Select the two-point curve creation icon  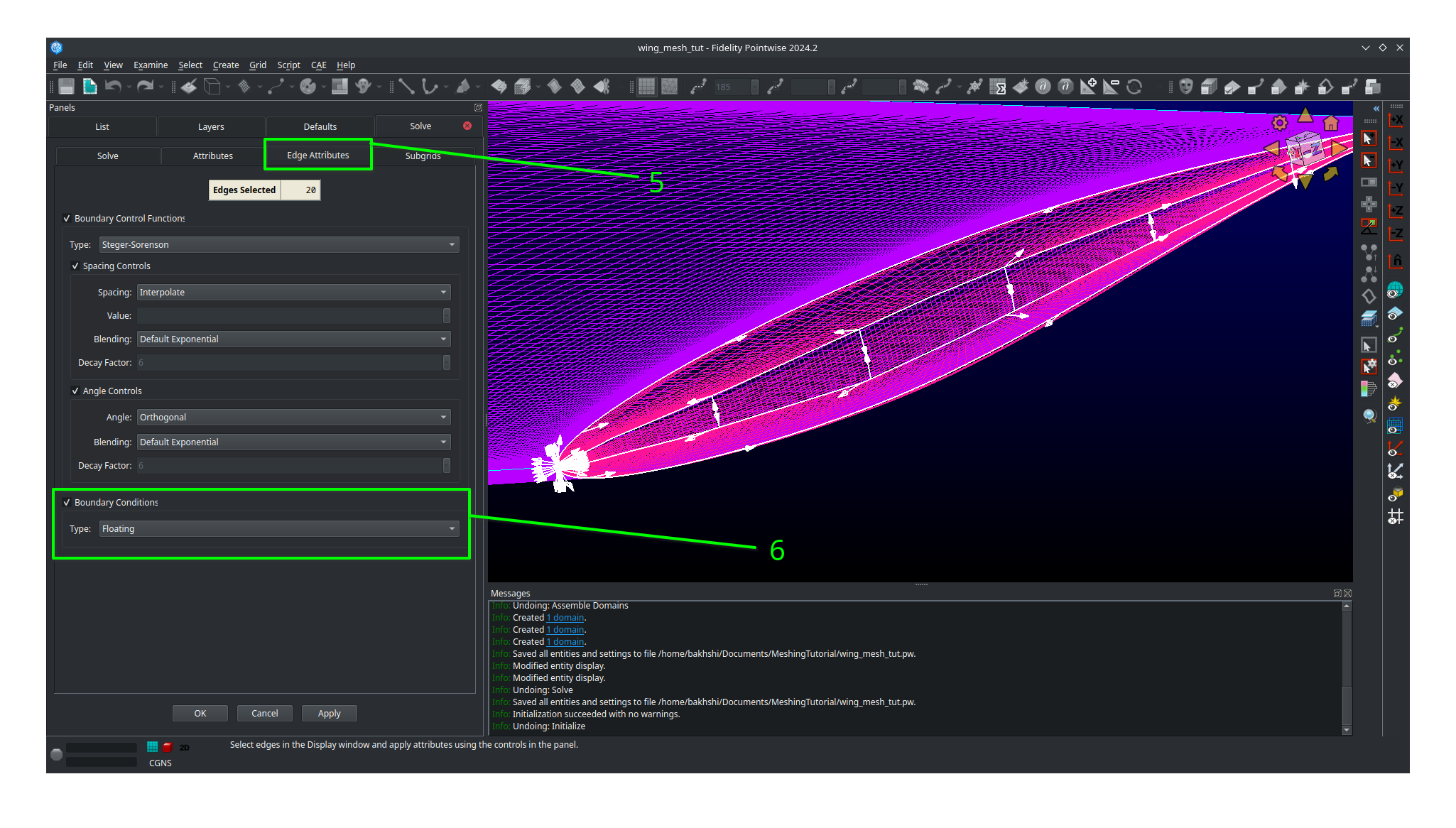(x=406, y=86)
